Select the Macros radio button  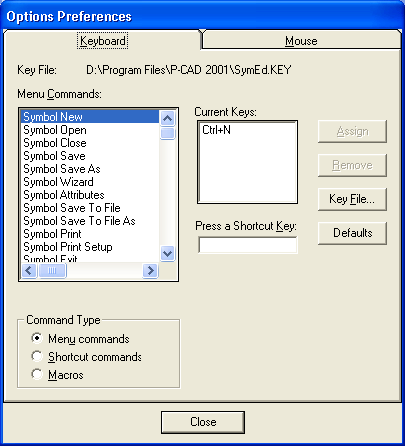tap(37, 374)
